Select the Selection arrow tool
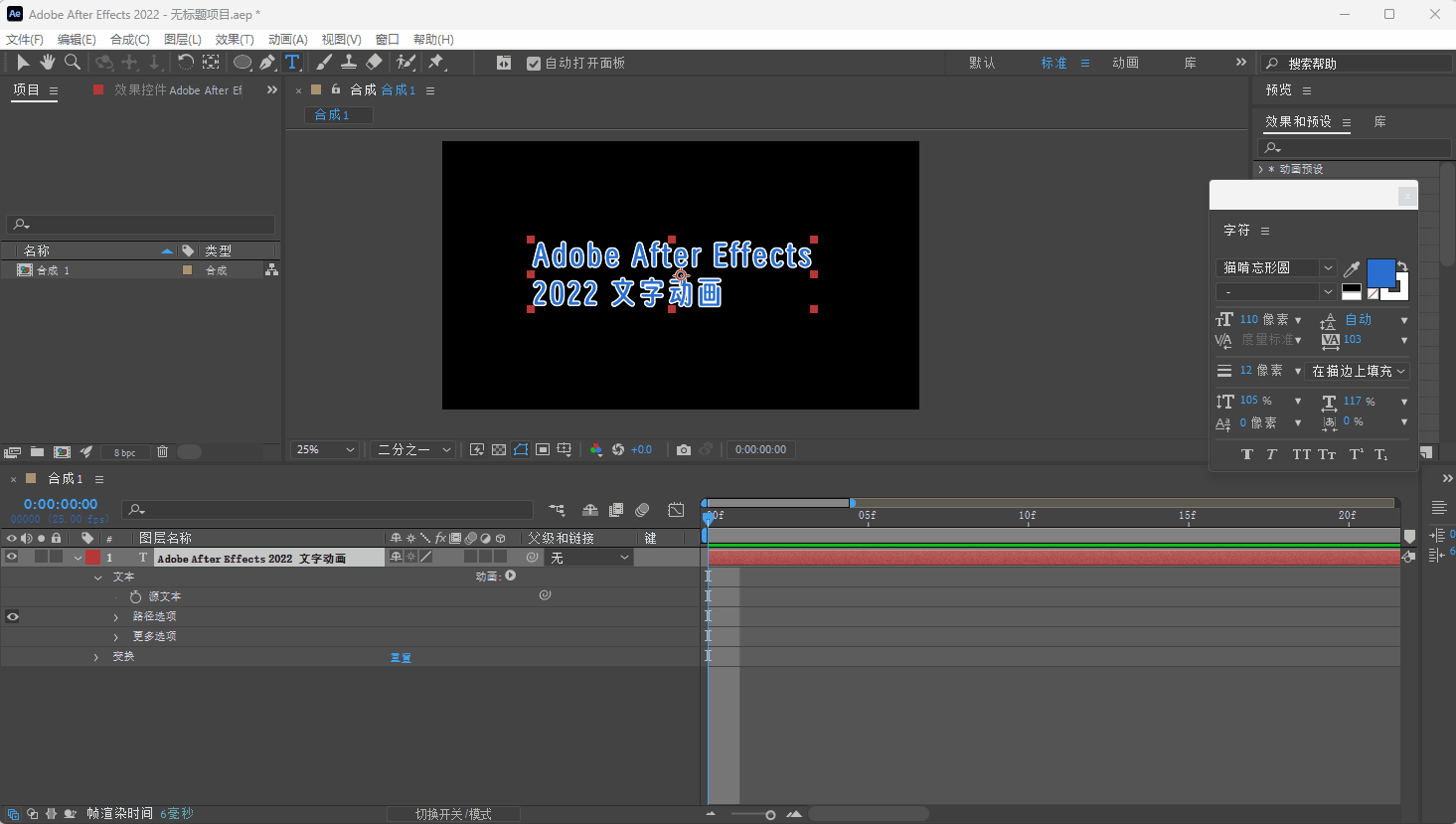 [x=23, y=63]
